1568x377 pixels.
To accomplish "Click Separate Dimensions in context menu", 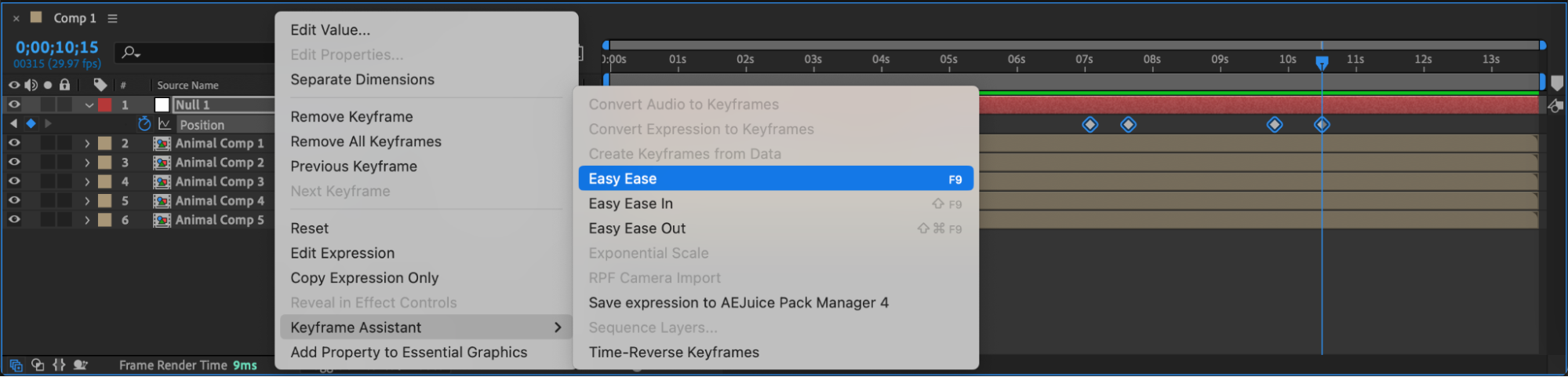I will (362, 79).
